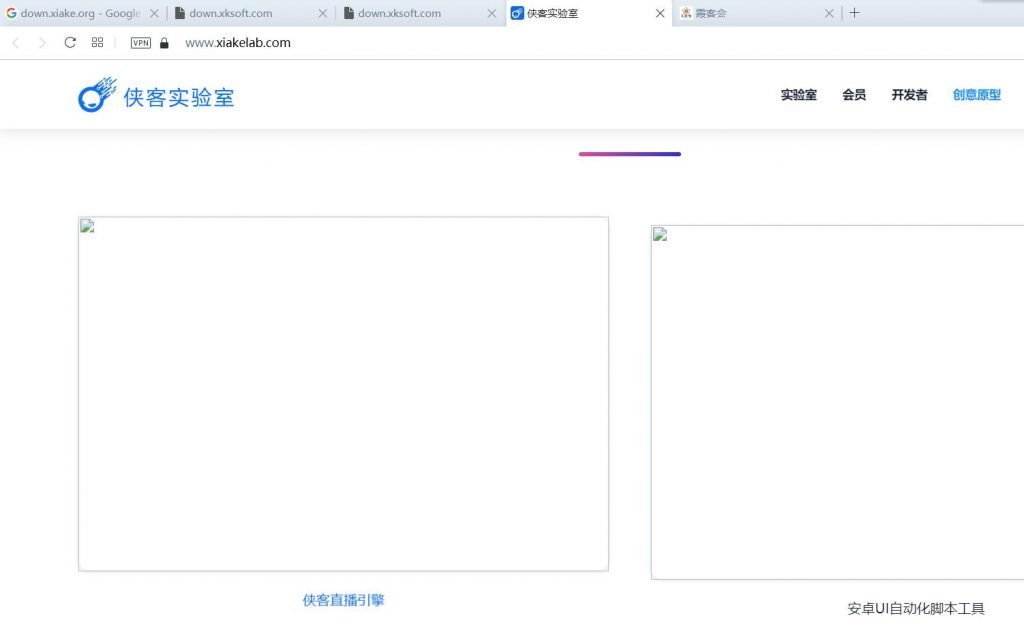Click the apps grid icon beside refresh

pyautogui.click(x=97, y=43)
